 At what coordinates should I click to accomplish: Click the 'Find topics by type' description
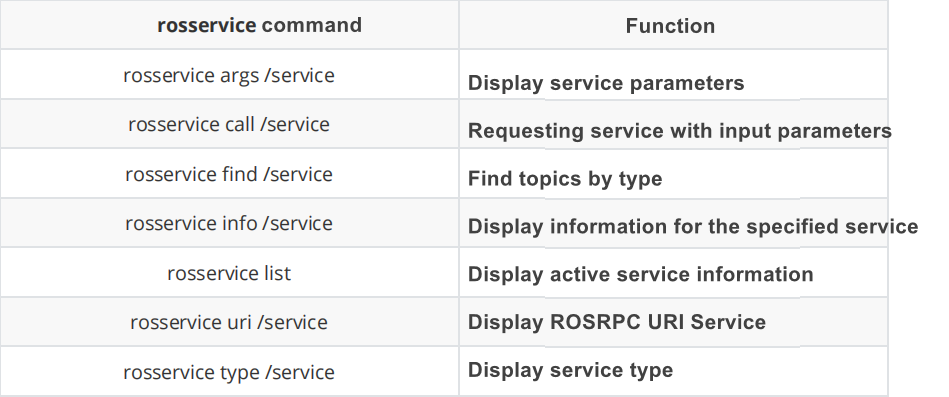click(565, 179)
